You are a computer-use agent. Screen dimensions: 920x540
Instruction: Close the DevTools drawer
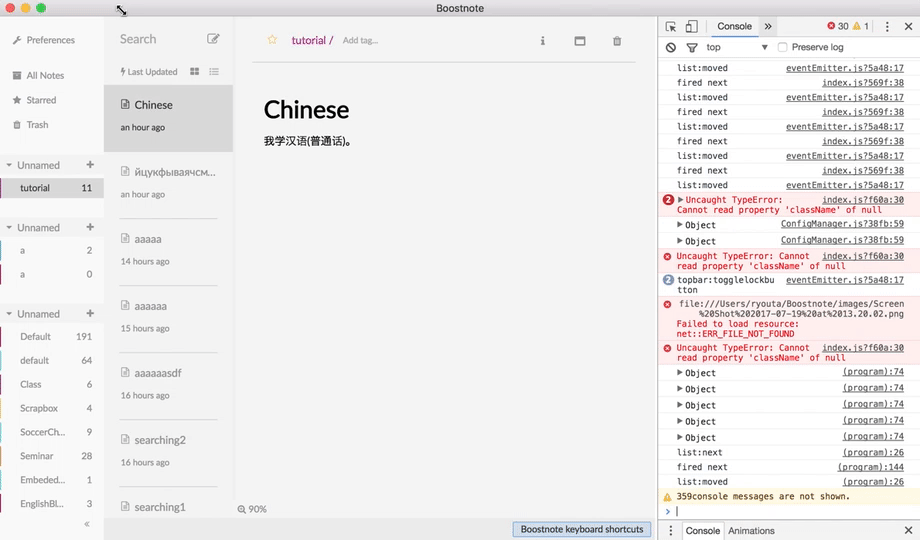908,530
